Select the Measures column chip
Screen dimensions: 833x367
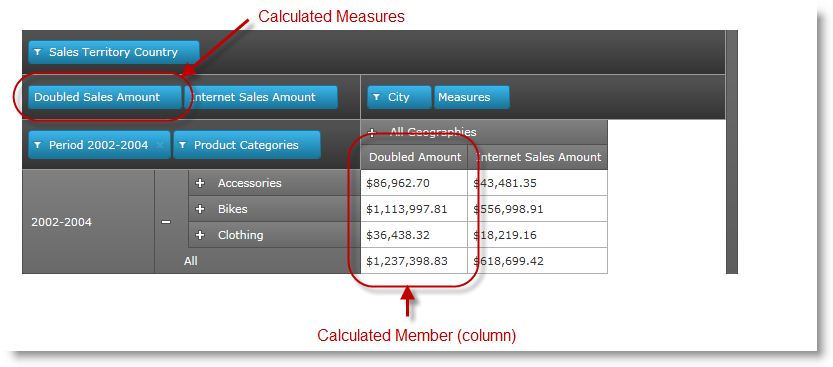click(472, 97)
